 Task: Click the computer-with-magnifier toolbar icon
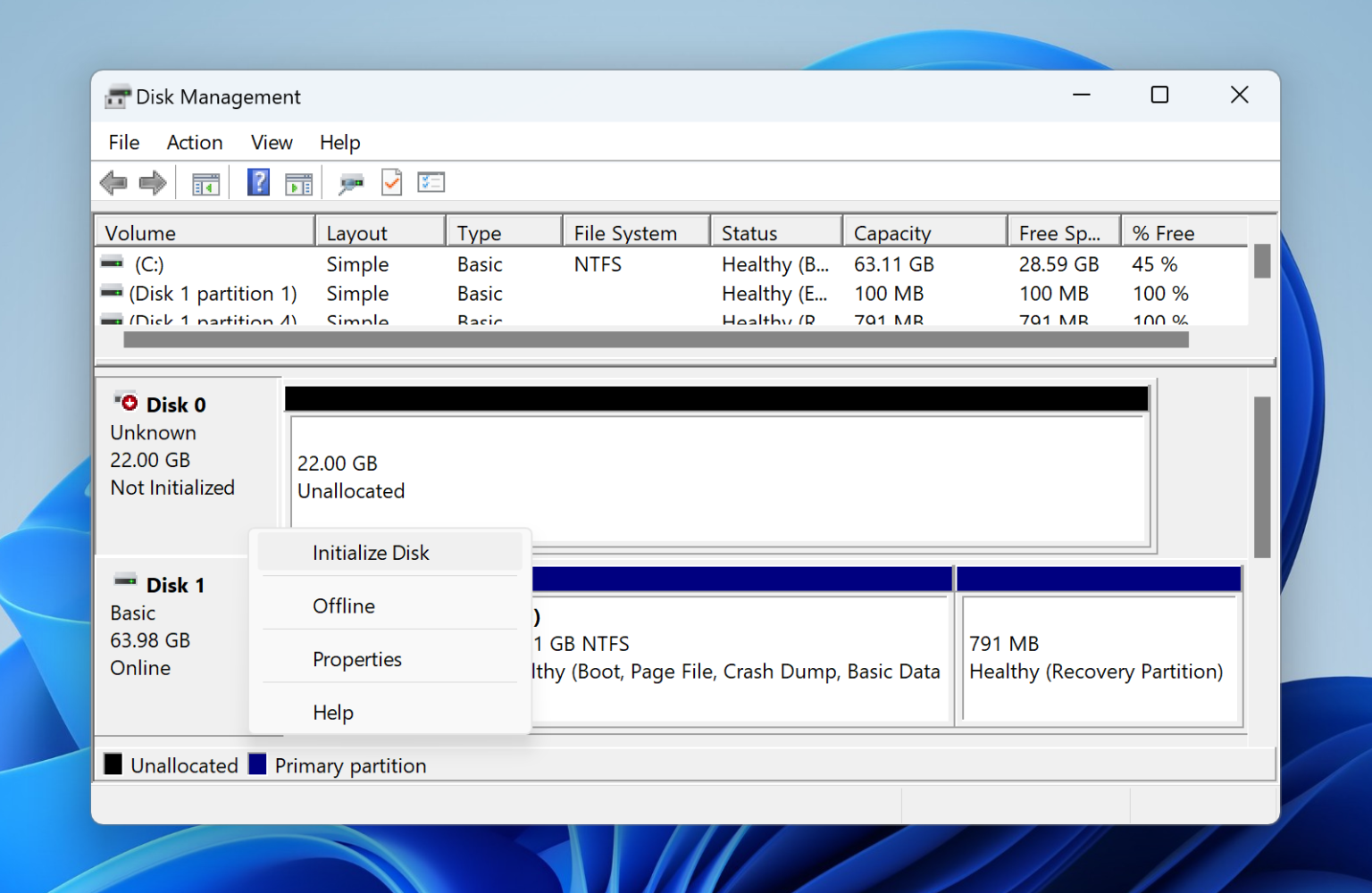tap(350, 182)
